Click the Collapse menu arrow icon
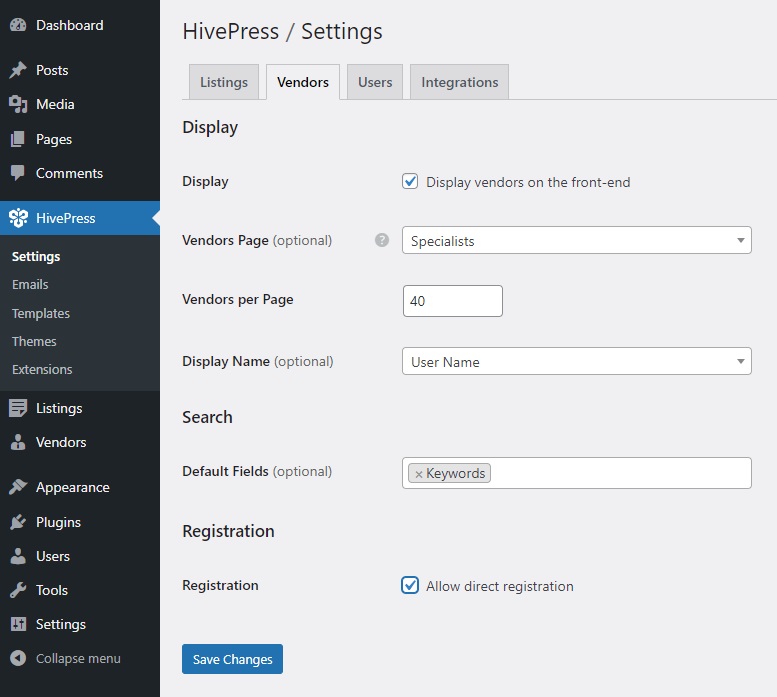This screenshot has width=777, height=697. pyautogui.click(x=18, y=658)
